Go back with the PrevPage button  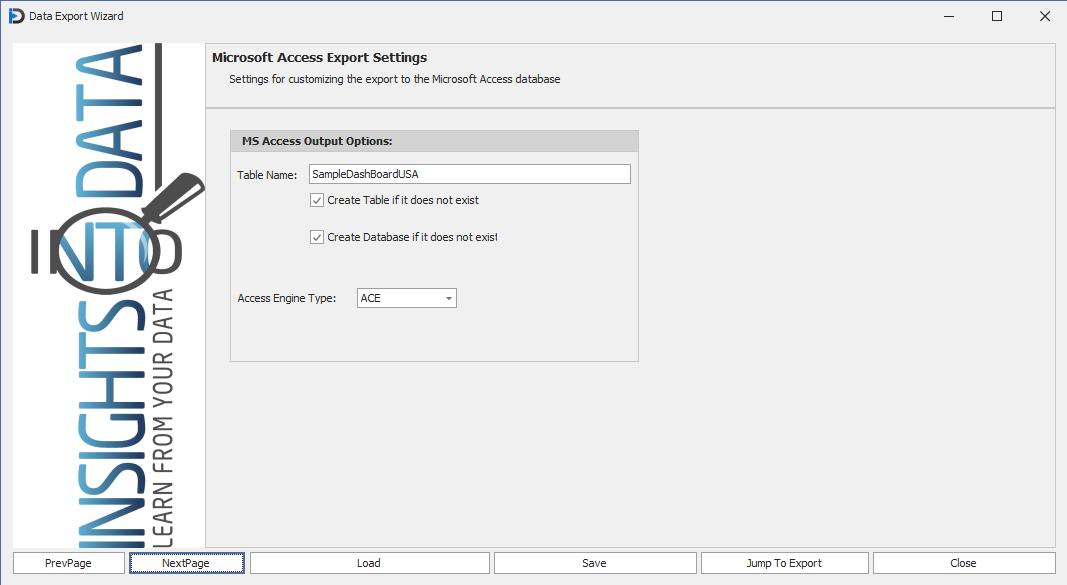click(x=68, y=563)
